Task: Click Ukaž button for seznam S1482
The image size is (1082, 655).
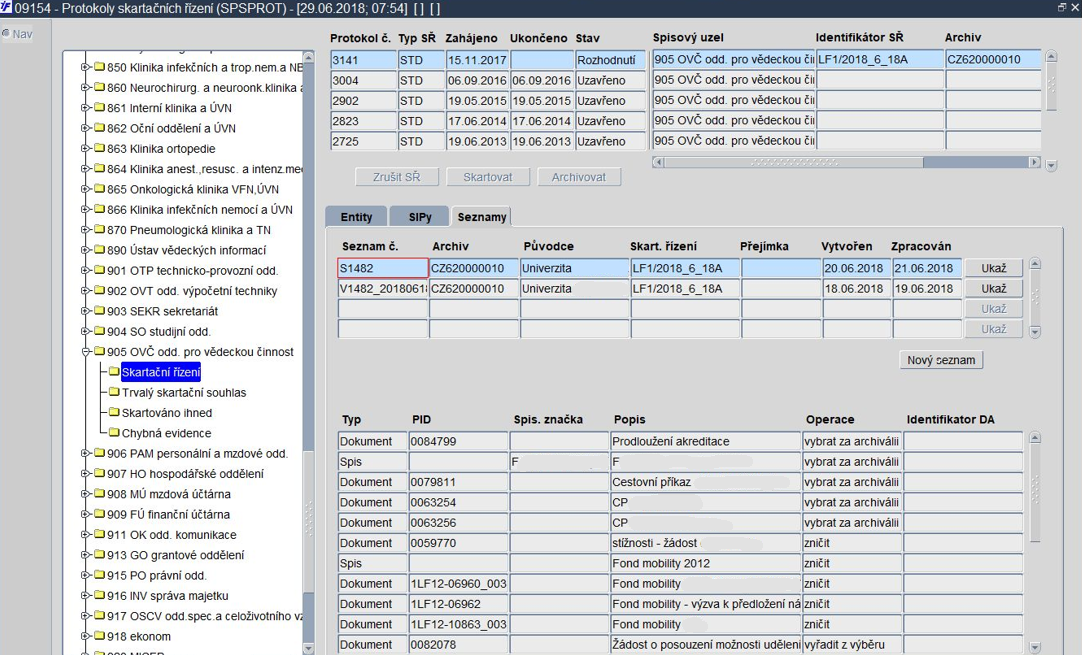Action: [x=993, y=268]
